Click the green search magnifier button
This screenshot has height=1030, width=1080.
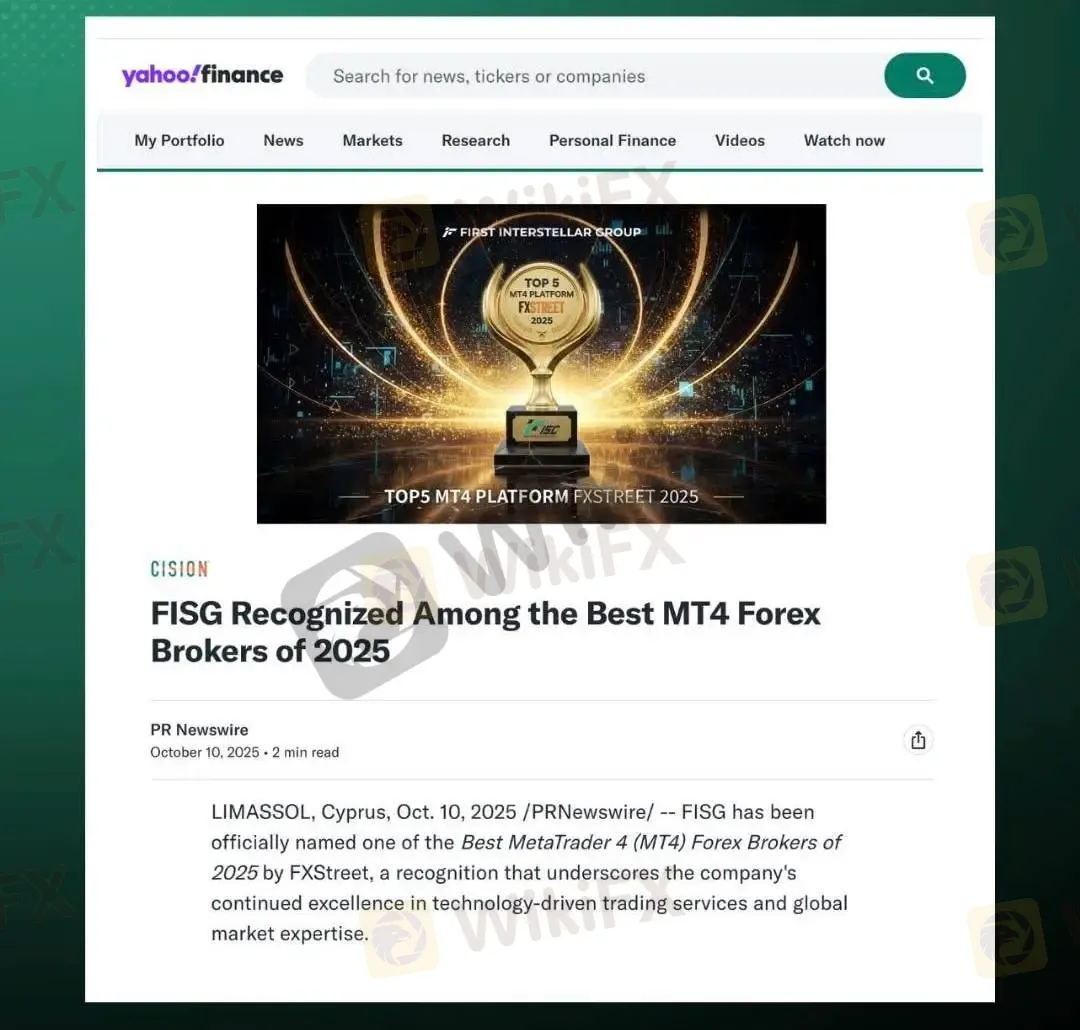[924, 75]
